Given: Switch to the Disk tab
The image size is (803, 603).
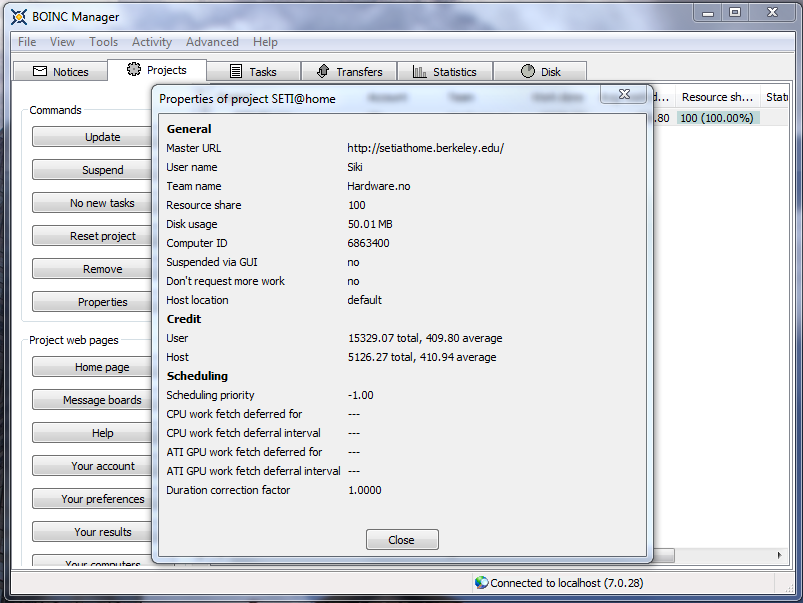Looking at the screenshot, I should click(x=540, y=72).
